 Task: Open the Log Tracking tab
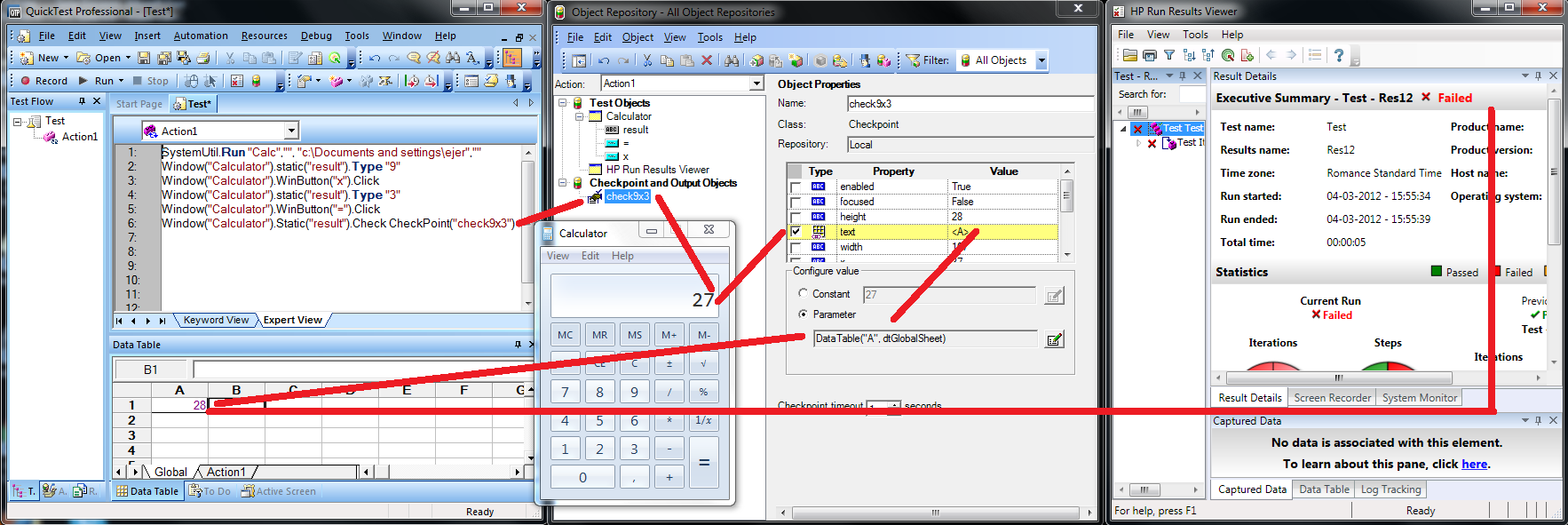[1390, 489]
